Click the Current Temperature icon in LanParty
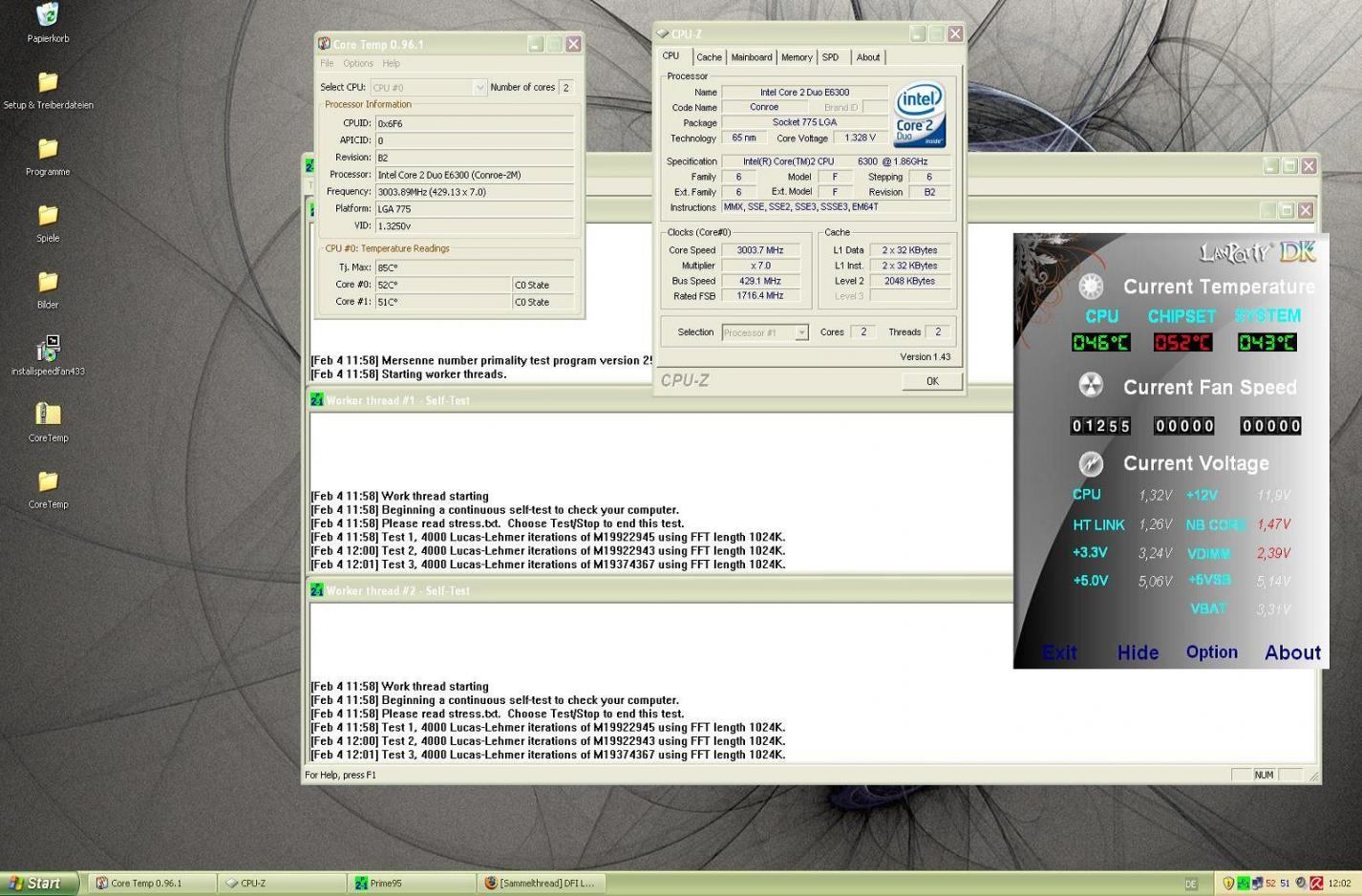The height and width of the screenshot is (896, 1362). pyautogui.click(x=1091, y=286)
